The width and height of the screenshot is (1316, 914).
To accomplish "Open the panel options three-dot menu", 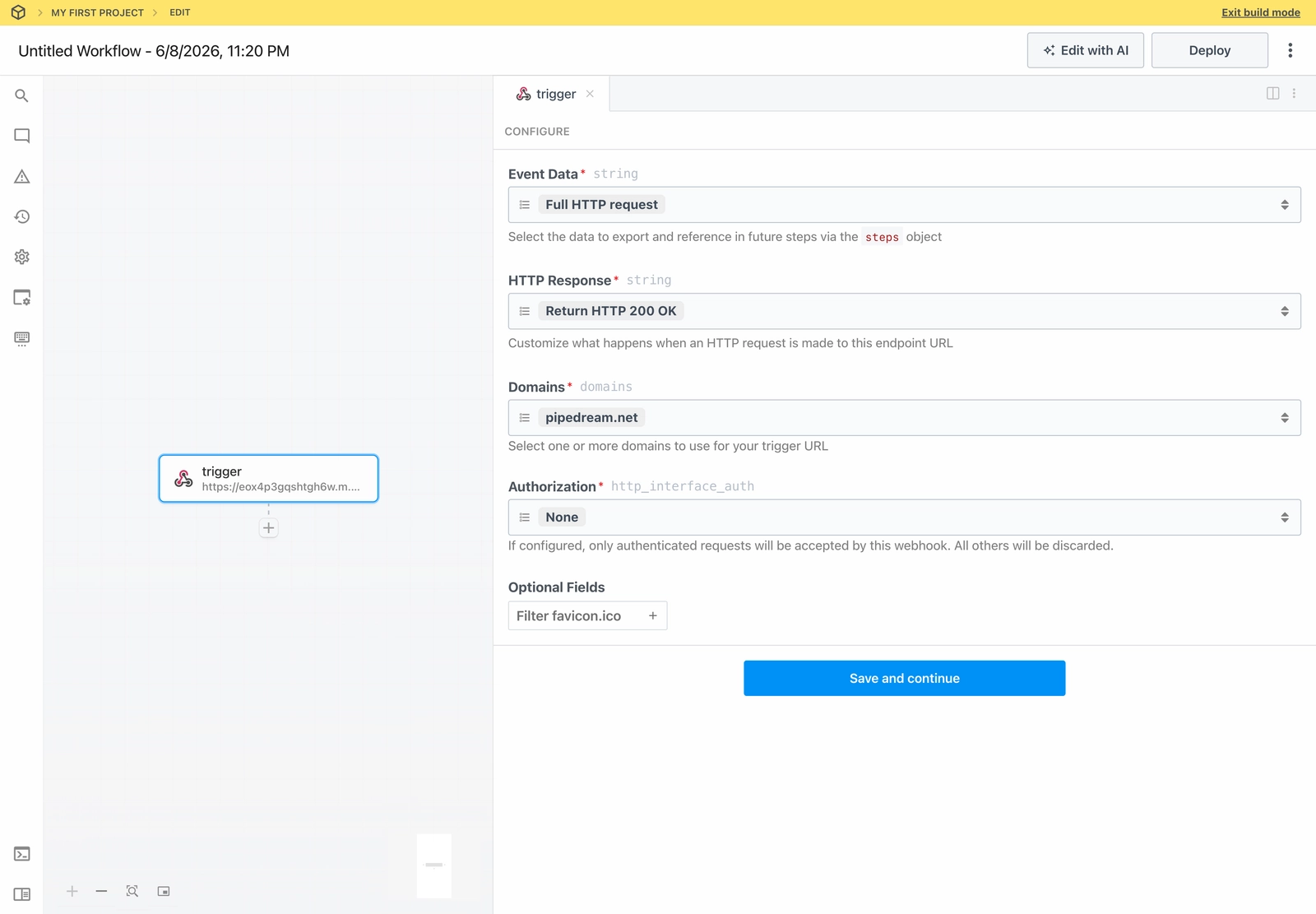I will [1294, 94].
